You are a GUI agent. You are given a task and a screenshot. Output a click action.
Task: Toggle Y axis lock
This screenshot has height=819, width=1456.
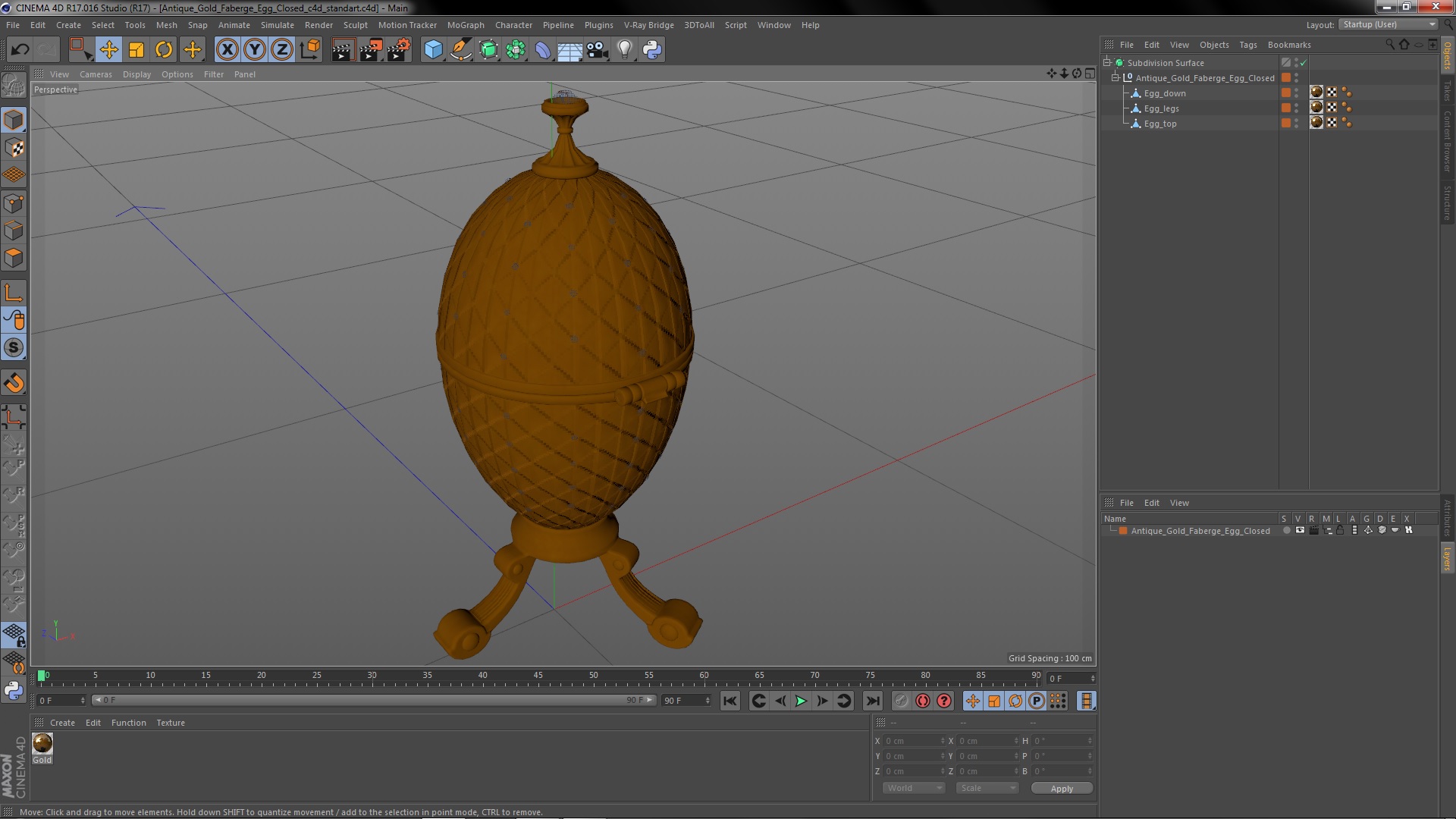254,50
